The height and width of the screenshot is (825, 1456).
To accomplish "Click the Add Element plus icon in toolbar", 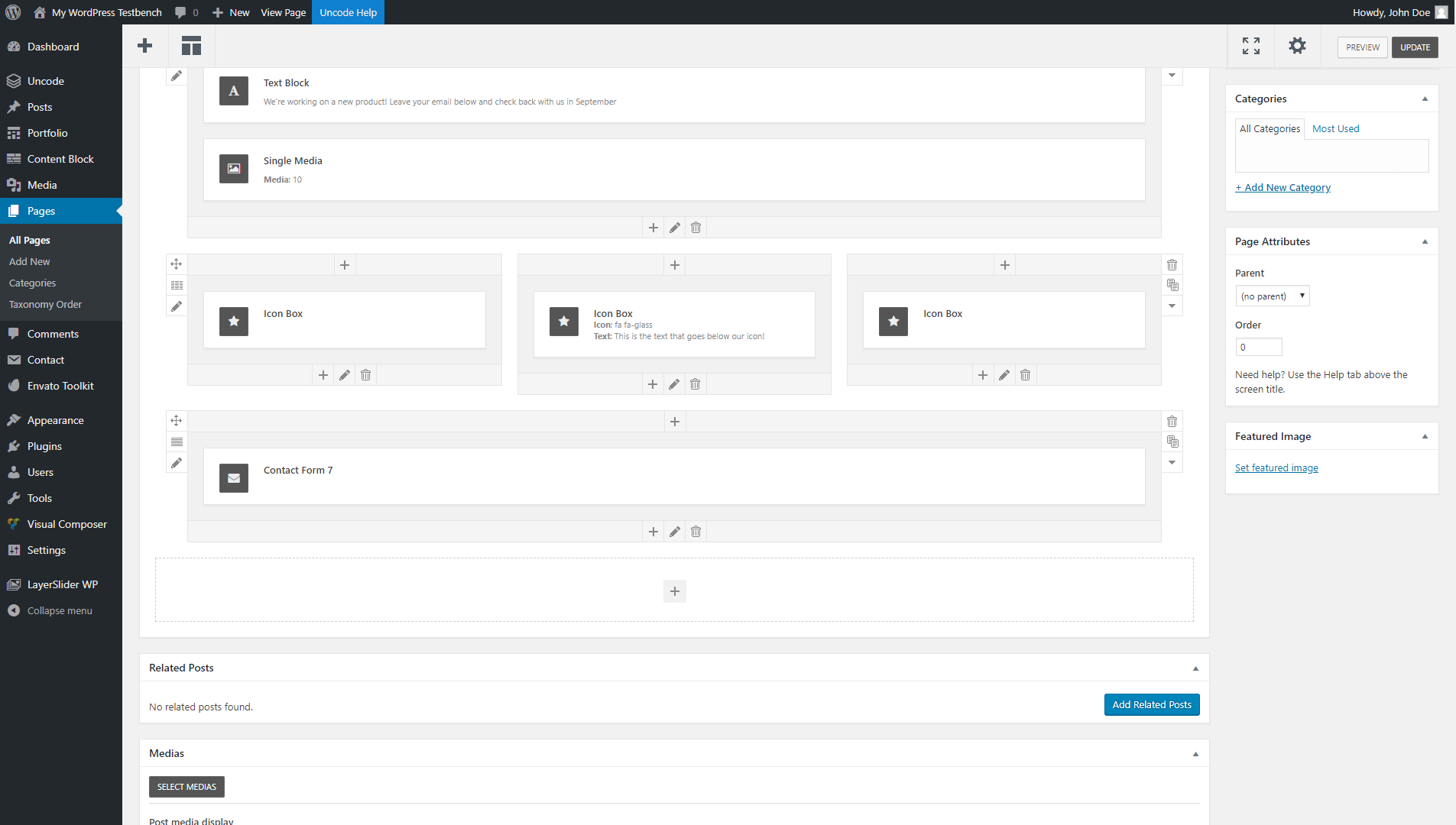I will [x=144, y=46].
